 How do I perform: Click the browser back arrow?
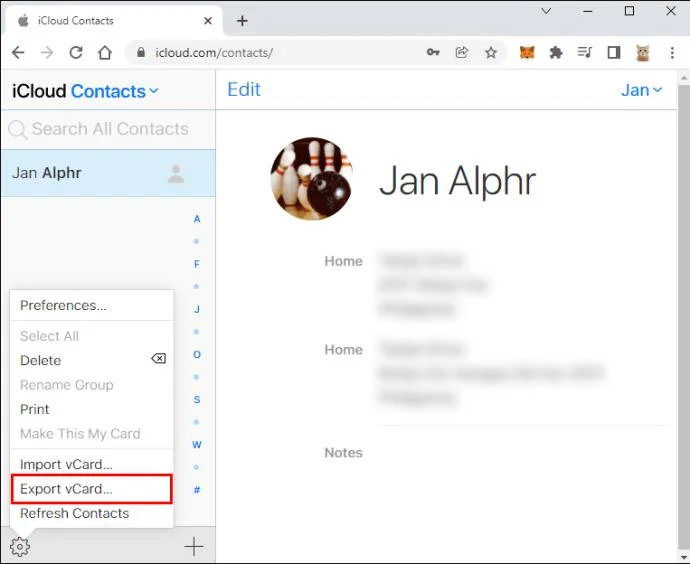click(18, 53)
